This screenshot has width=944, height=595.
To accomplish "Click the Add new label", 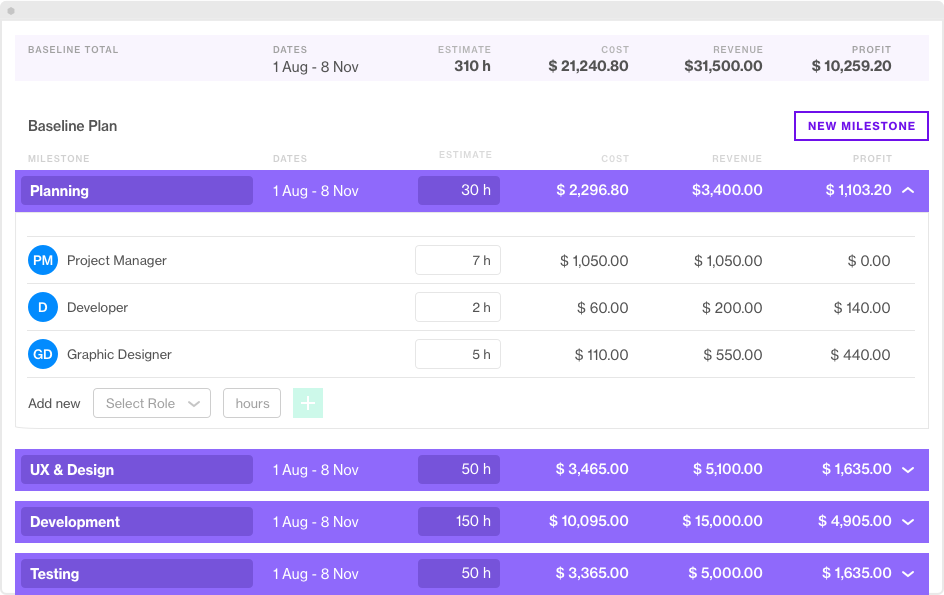I will tap(54, 403).
